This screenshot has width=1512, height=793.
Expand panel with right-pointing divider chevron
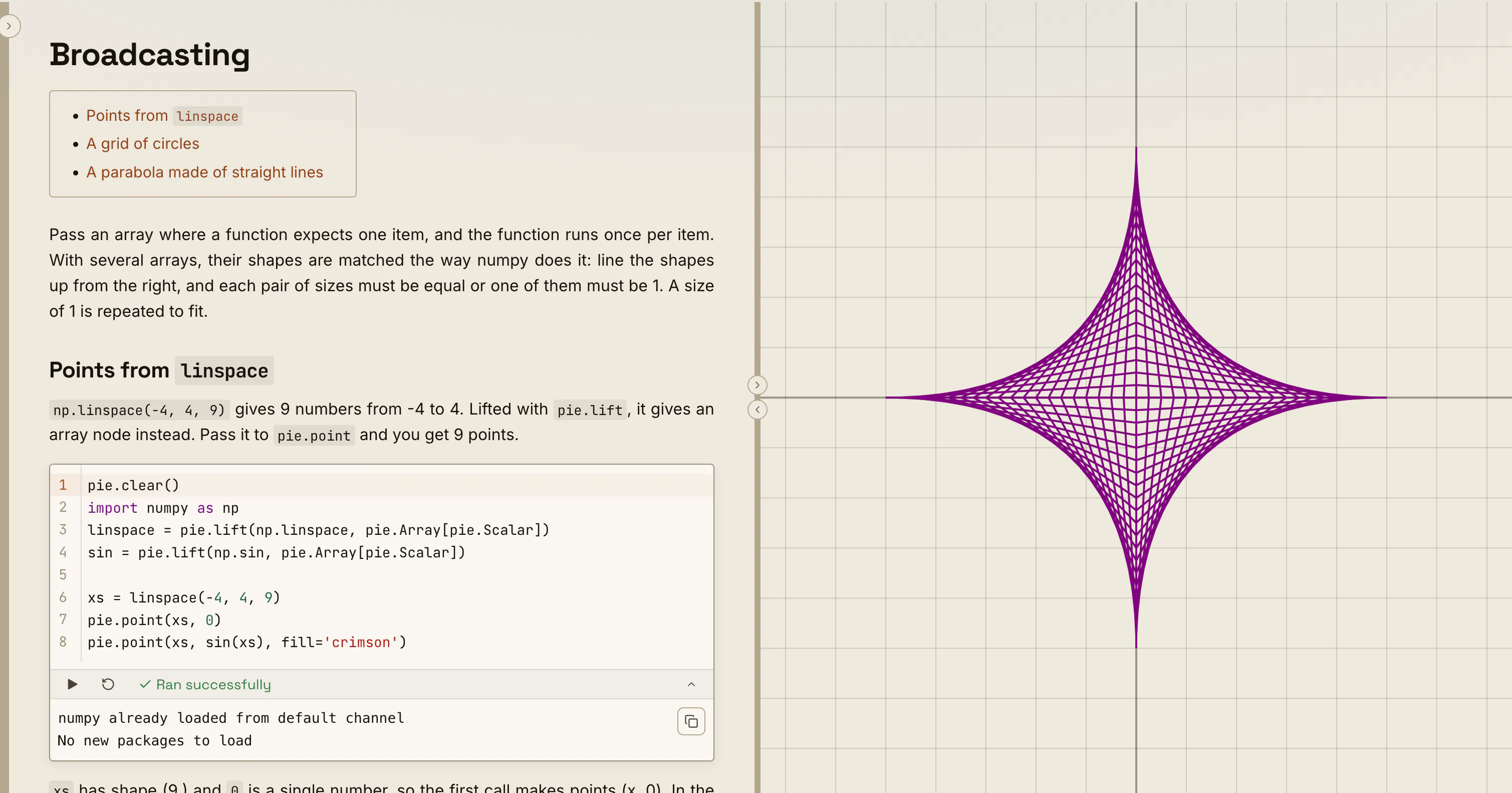point(757,385)
